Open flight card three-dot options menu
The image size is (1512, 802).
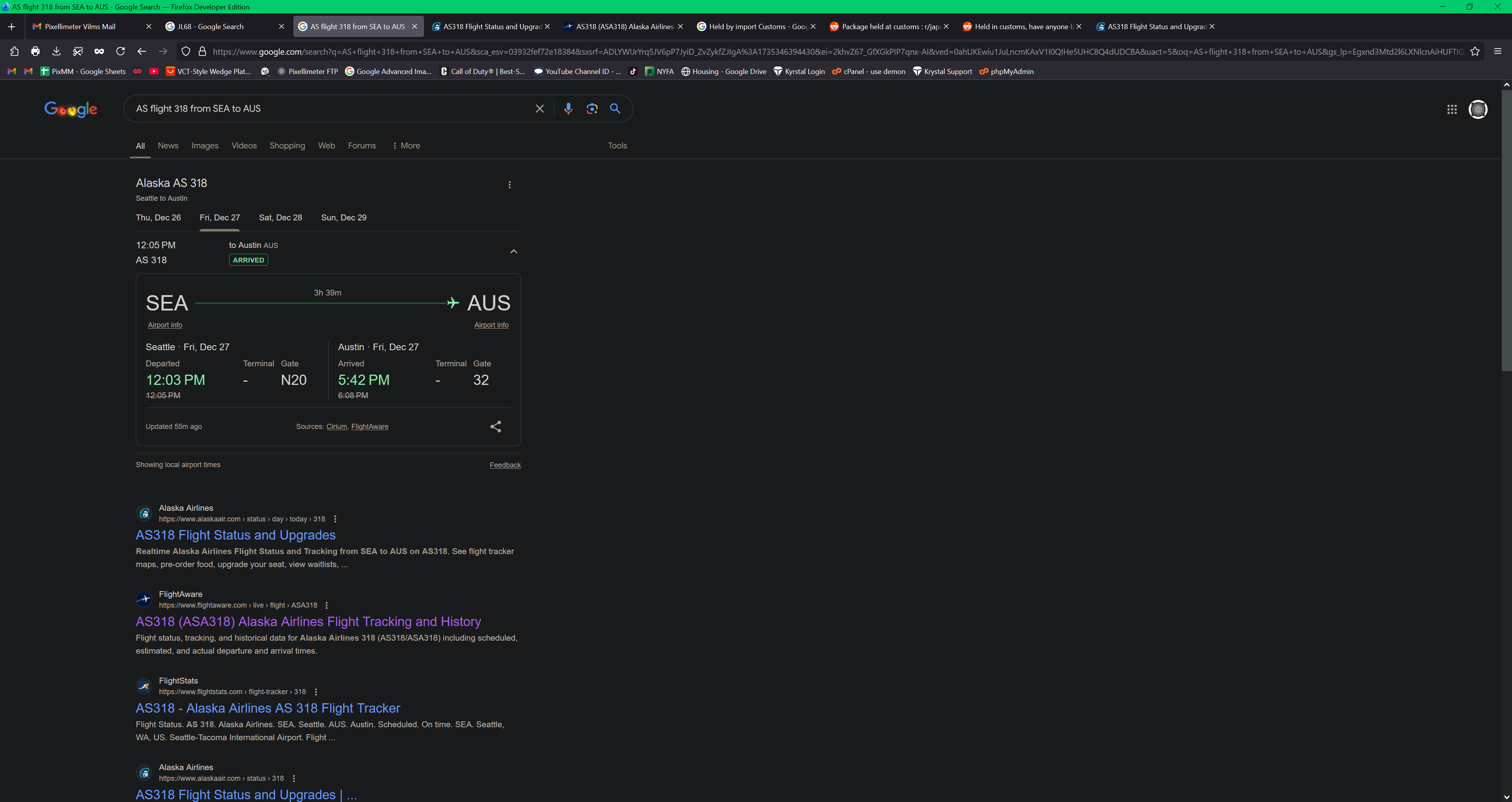click(x=510, y=185)
